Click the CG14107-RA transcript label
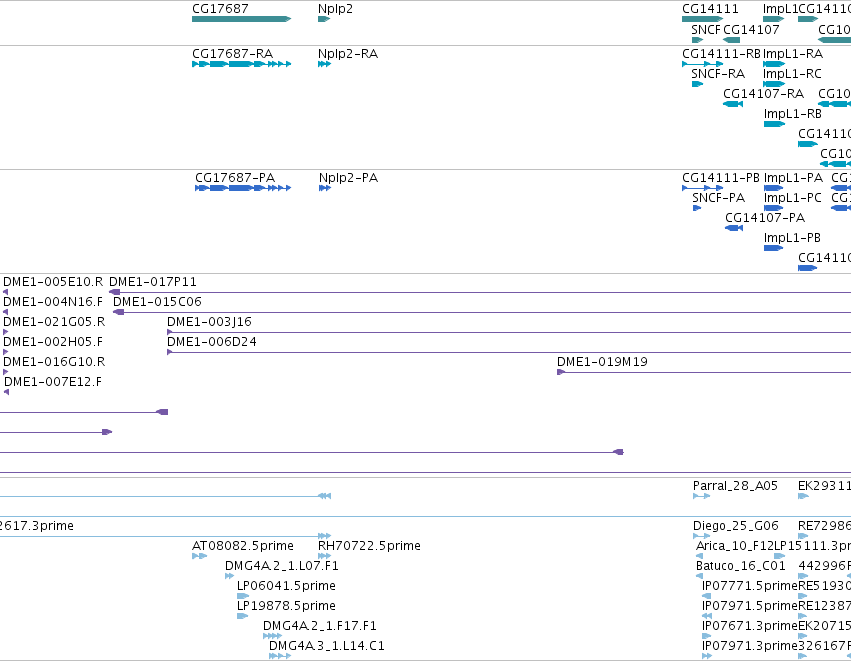851x661 pixels. tap(764, 94)
